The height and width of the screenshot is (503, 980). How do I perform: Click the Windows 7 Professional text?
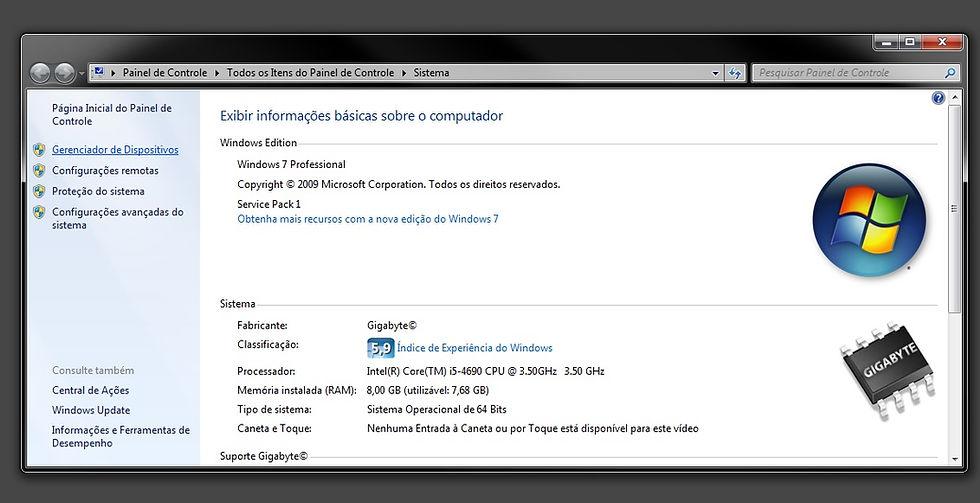coord(291,164)
